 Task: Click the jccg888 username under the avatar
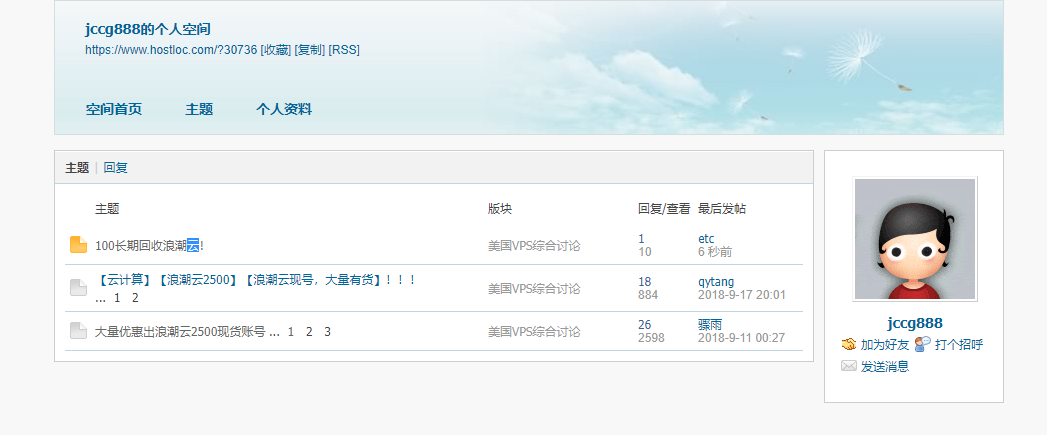(915, 323)
